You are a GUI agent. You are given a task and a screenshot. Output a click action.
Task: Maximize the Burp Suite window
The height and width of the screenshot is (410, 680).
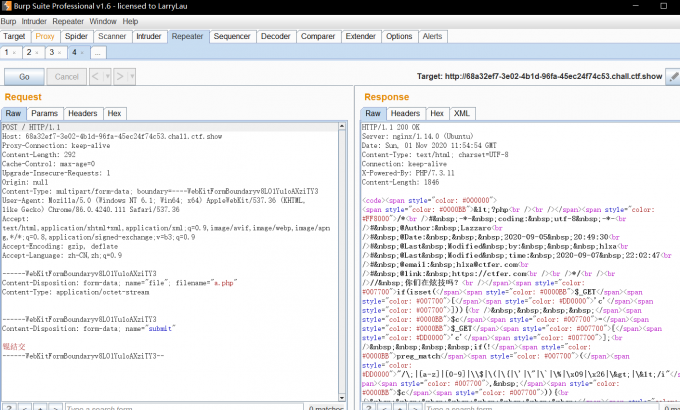664,6
